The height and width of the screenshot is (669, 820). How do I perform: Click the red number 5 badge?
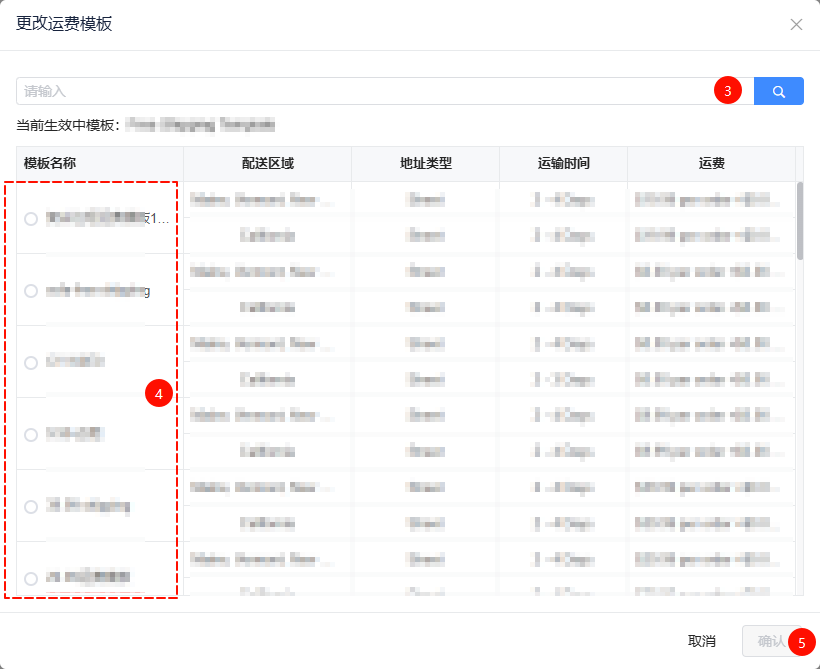(801, 641)
